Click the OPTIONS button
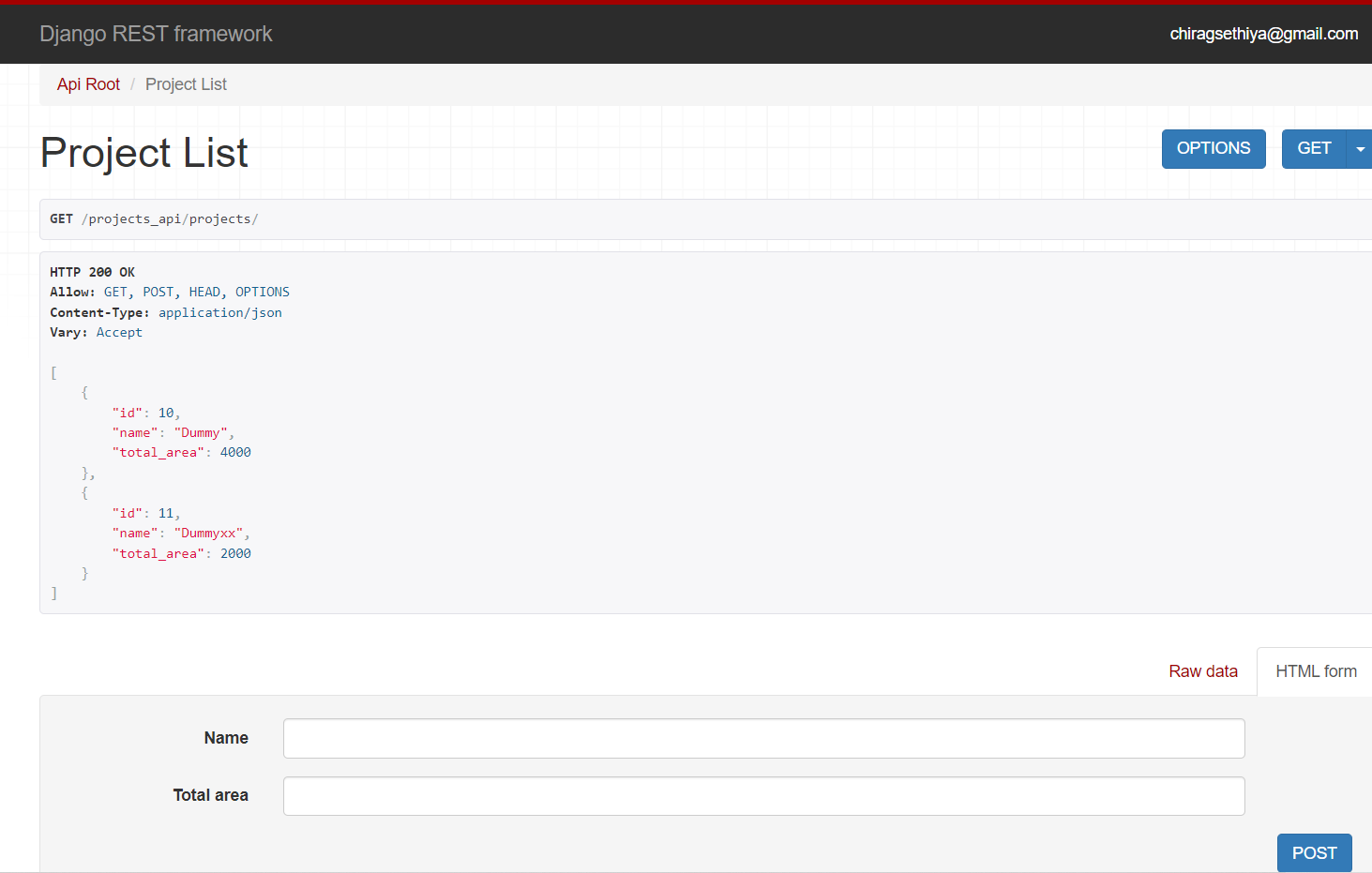 click(x=1213, y=148)
